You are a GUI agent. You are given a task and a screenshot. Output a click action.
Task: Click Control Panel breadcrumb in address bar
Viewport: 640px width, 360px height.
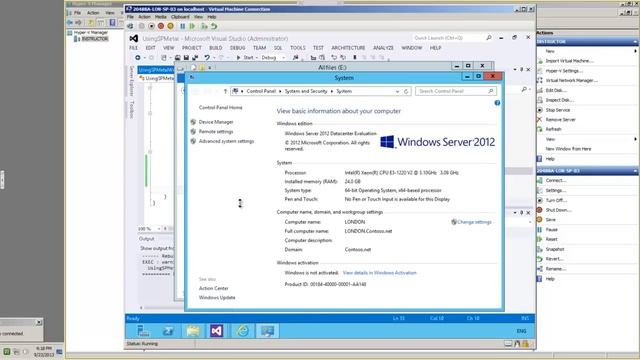pyautogui.click(x=261, y=91)
